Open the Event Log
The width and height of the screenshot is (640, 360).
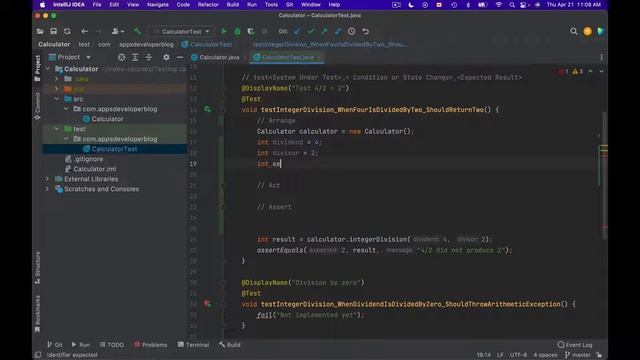(575, 345)
